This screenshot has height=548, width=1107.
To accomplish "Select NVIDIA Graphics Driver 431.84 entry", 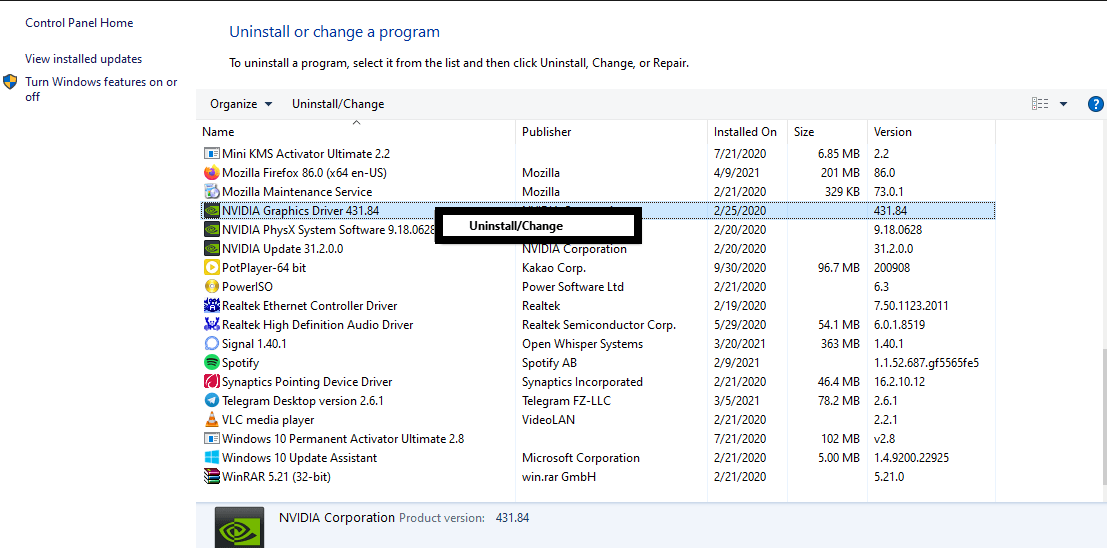I will point(300,210).
